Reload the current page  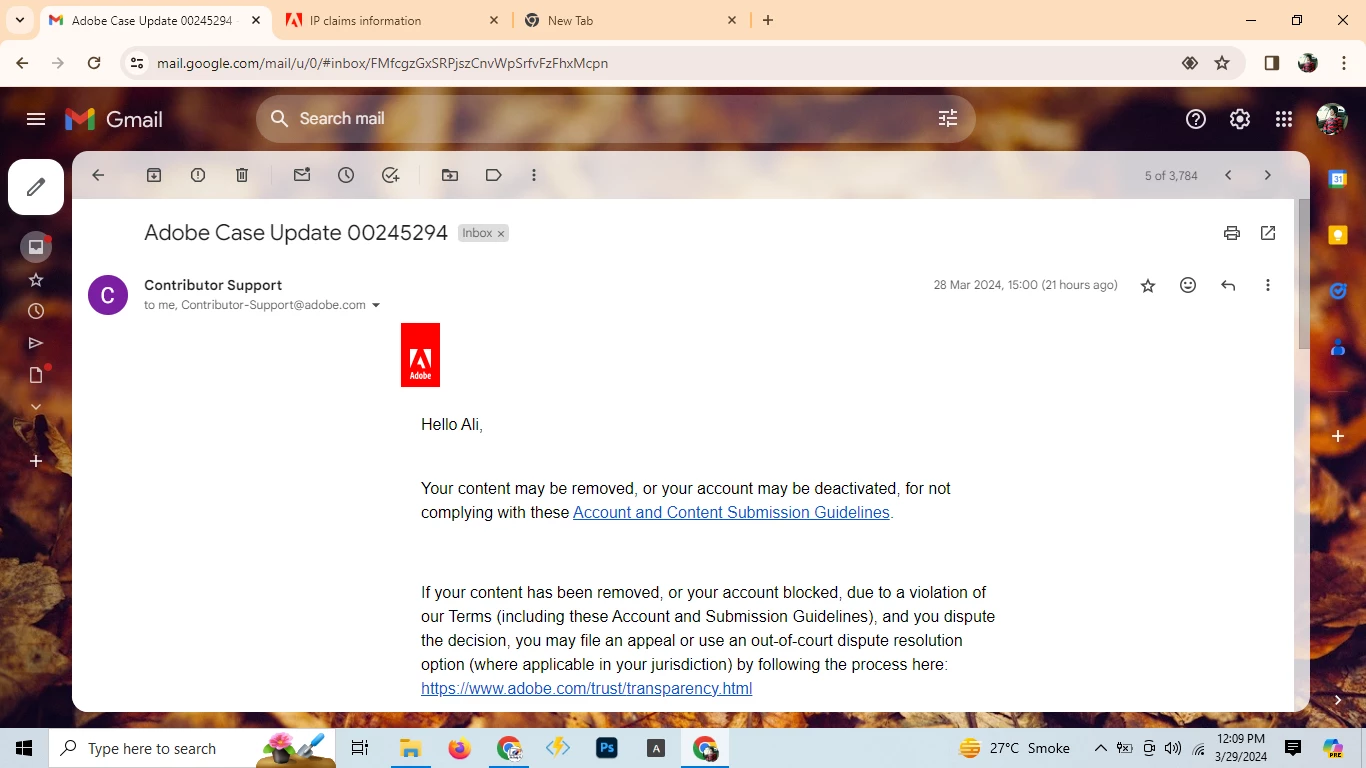[x=94, y=63]
